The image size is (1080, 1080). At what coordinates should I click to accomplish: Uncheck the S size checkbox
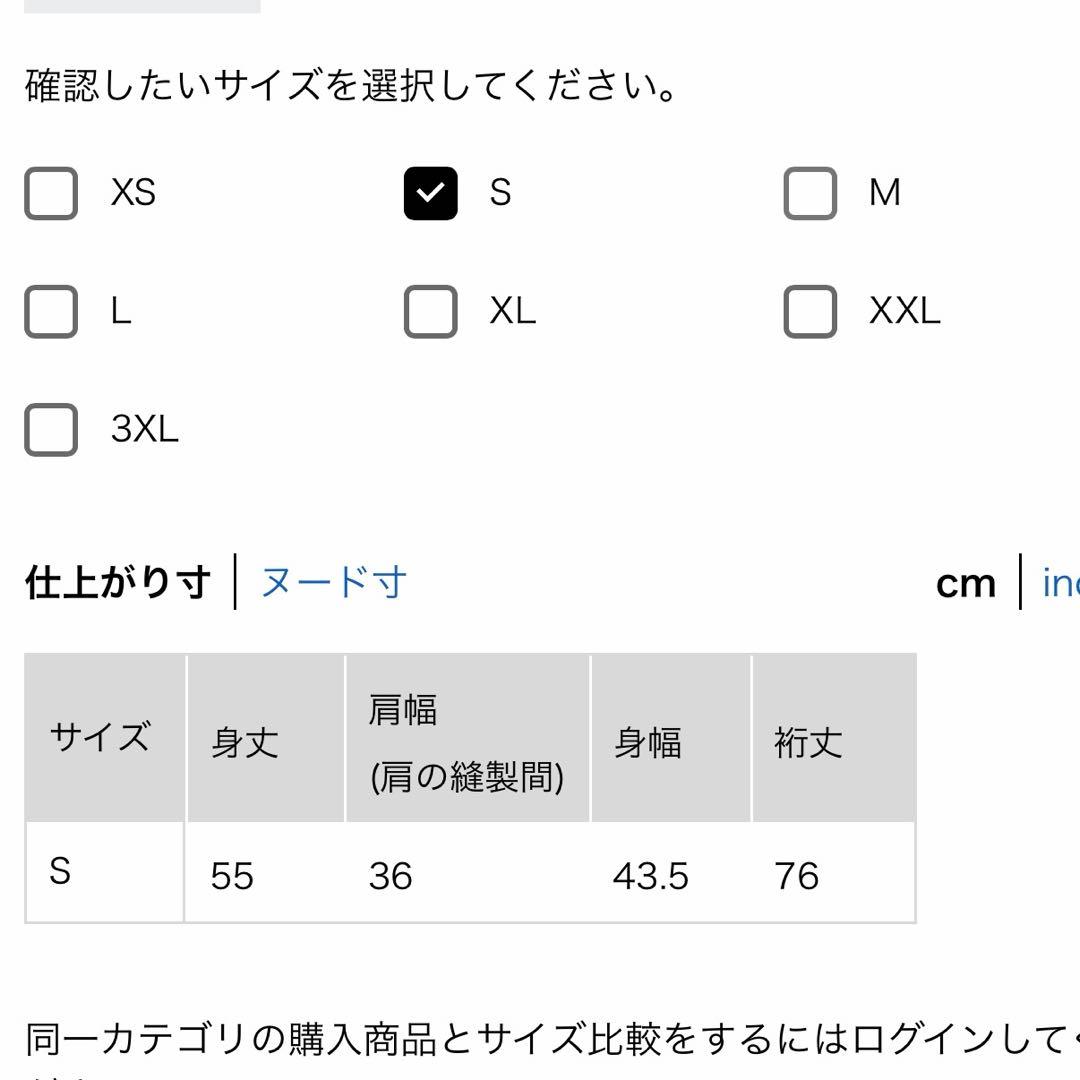[x=430, y=194]
